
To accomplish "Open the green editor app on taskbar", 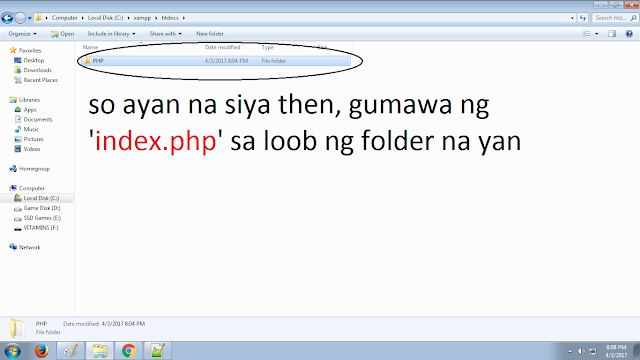I will 158,351.
